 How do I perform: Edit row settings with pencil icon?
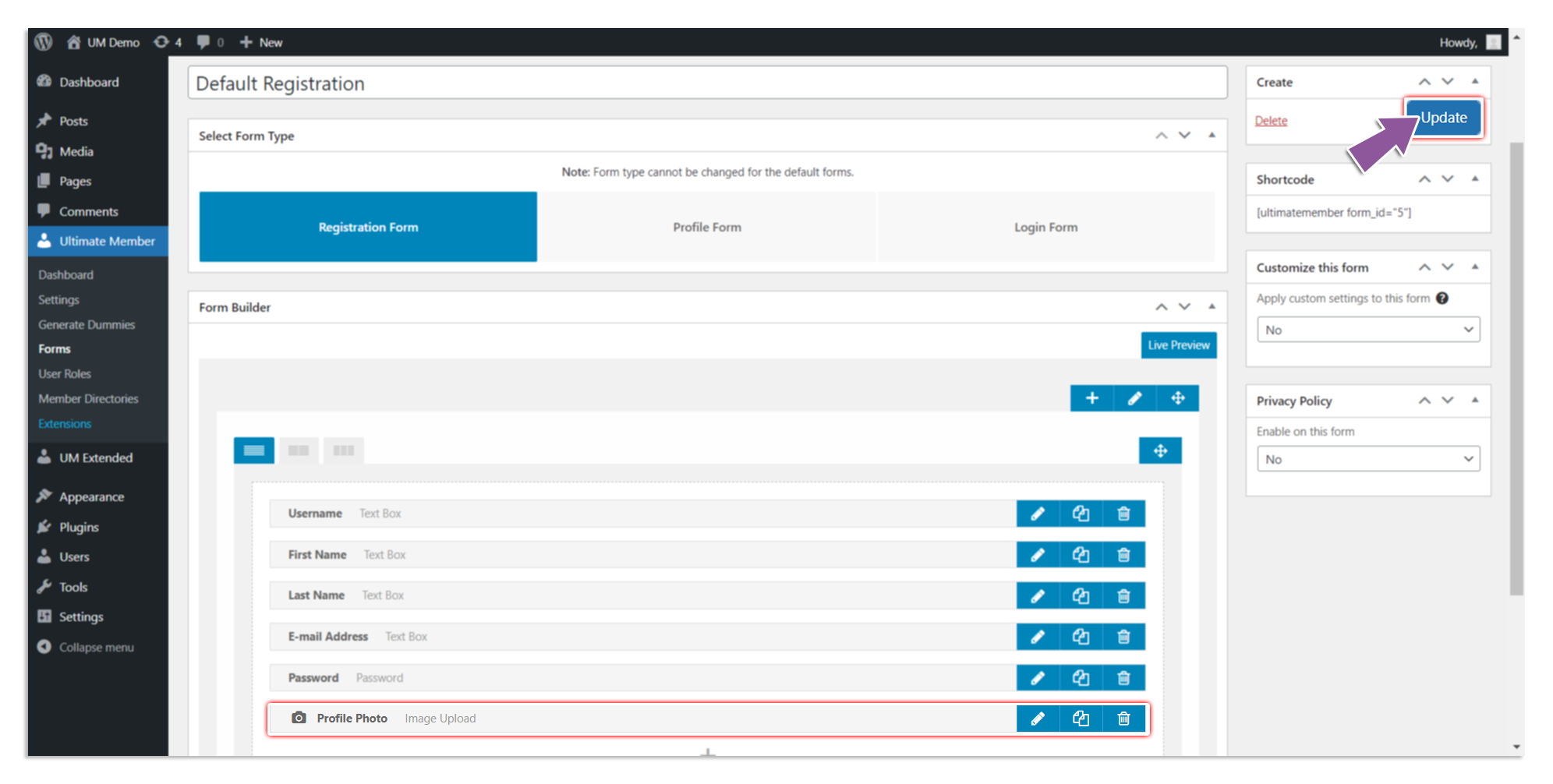[1135, 398]
